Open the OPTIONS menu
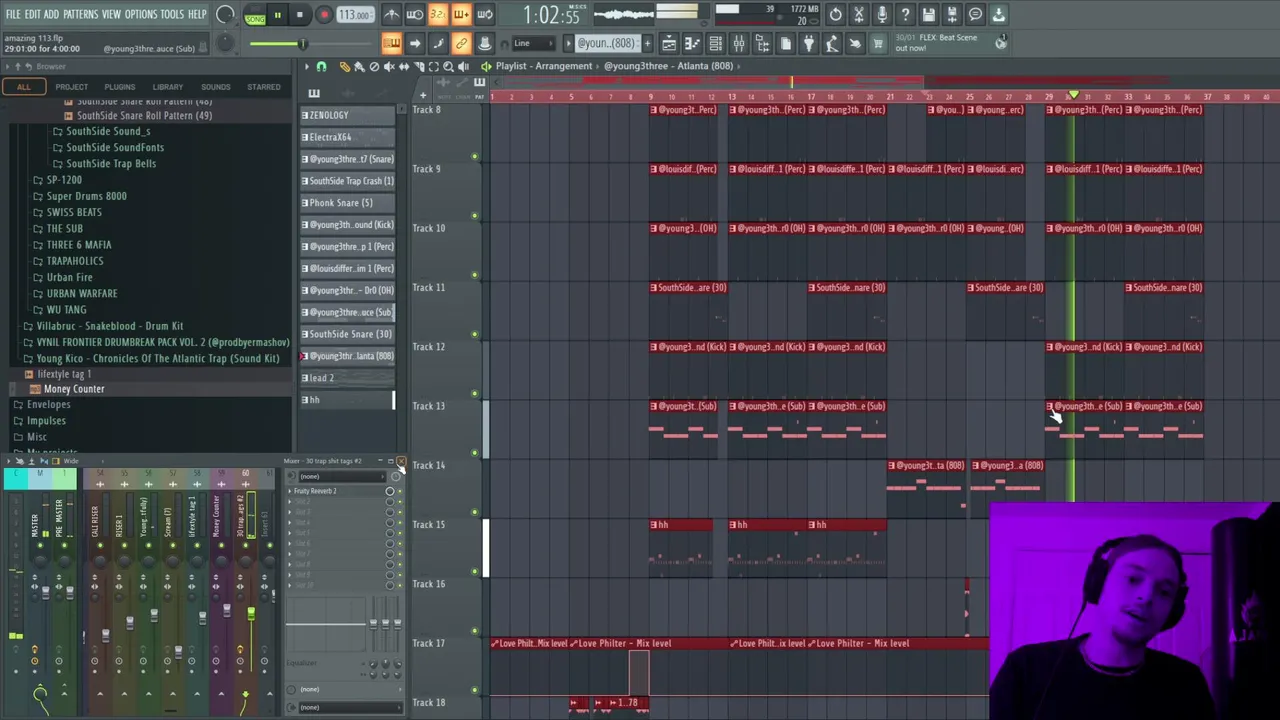This screenshot has height=720, width=1280. (x=141, y=14)
